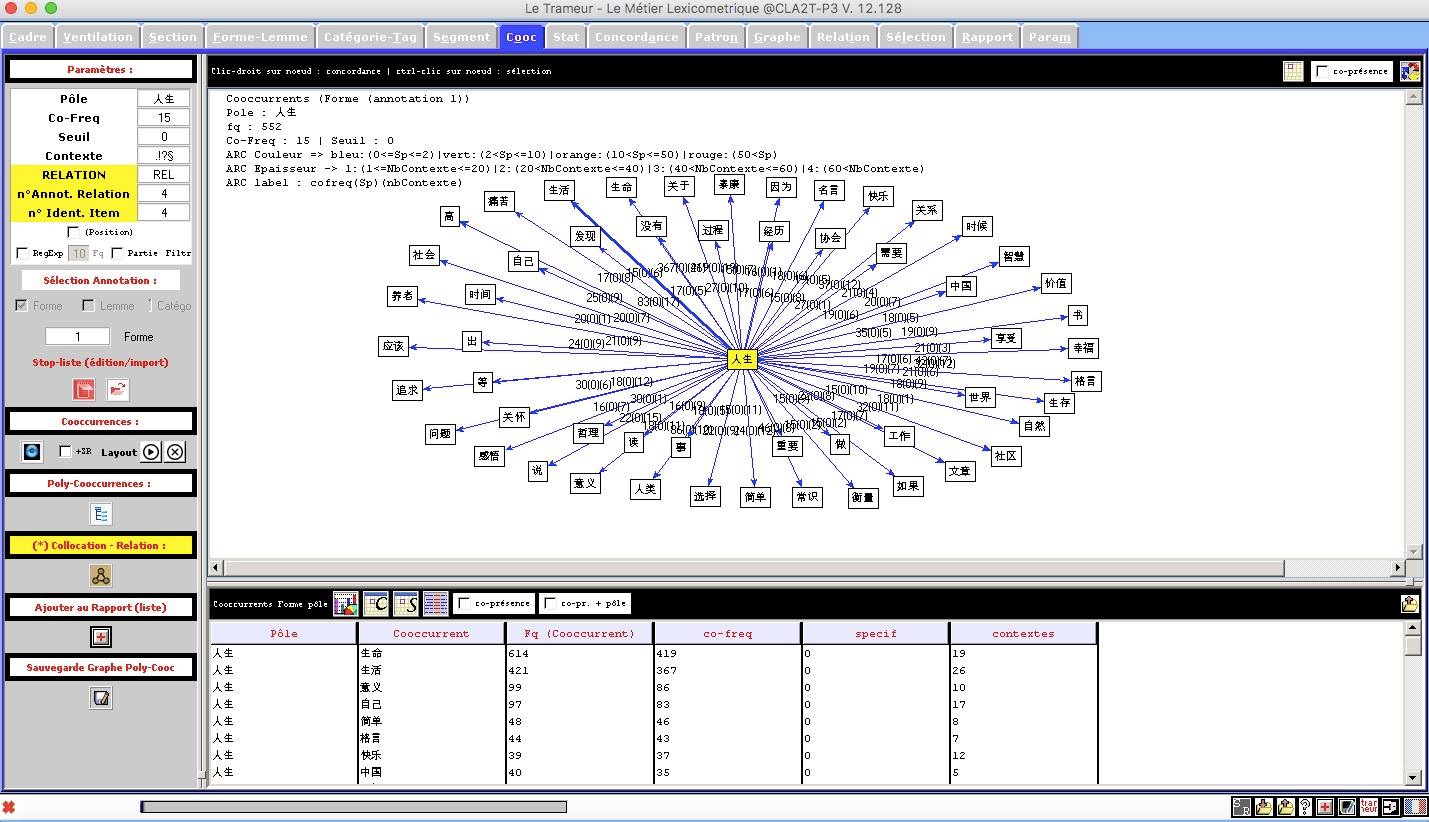Check the co-pr. + pôle option
This screenshot has height=822, width=1429.
point(550,603)
